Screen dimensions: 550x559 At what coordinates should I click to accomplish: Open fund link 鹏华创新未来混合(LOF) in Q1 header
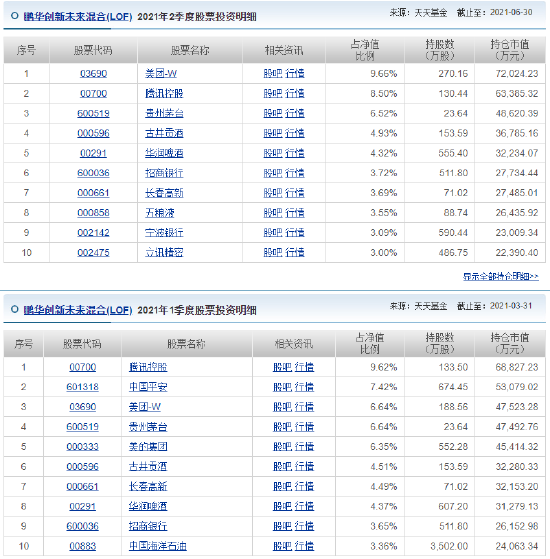tap(78, 310)
